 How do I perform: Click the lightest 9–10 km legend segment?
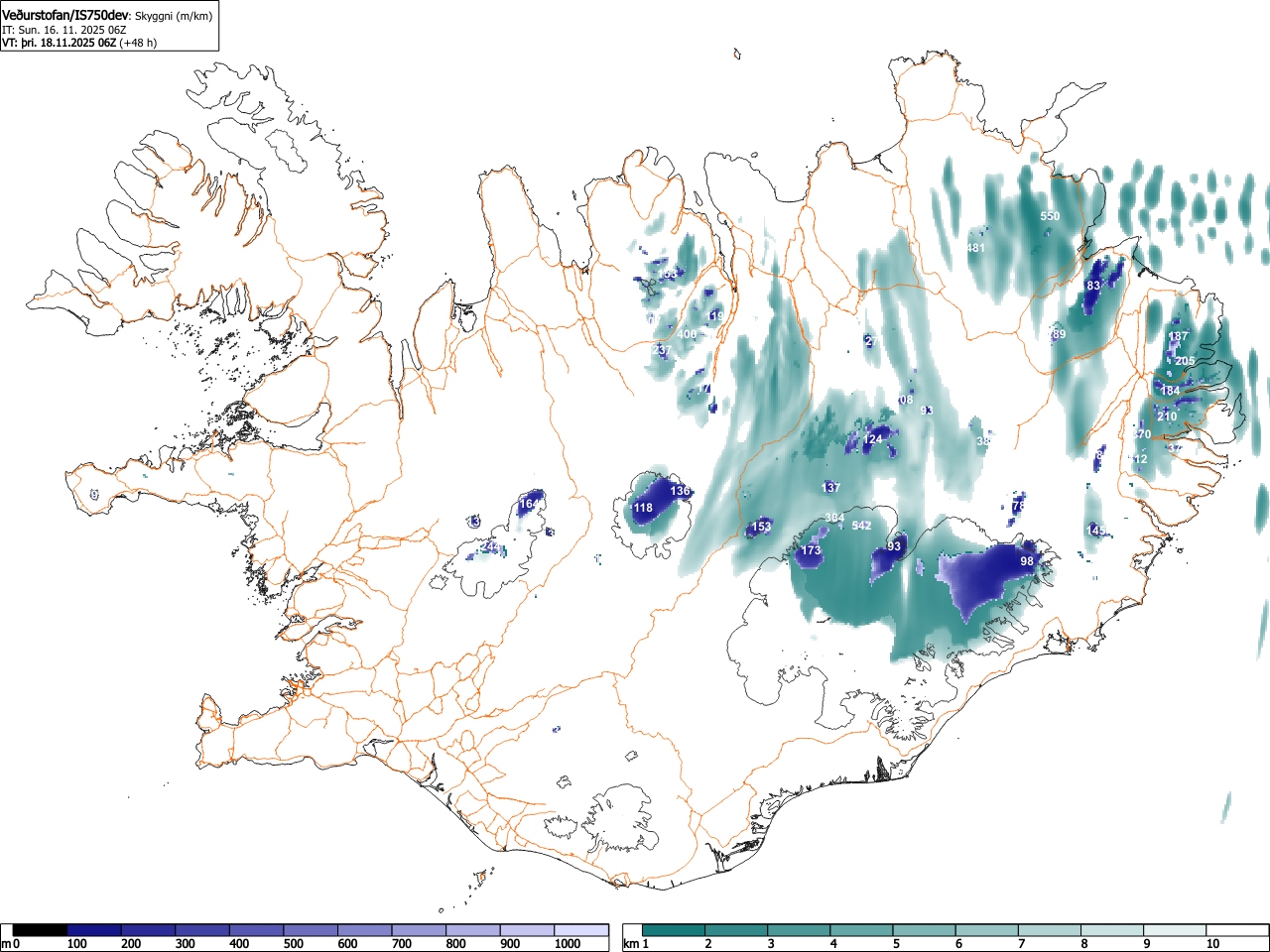1176,930
